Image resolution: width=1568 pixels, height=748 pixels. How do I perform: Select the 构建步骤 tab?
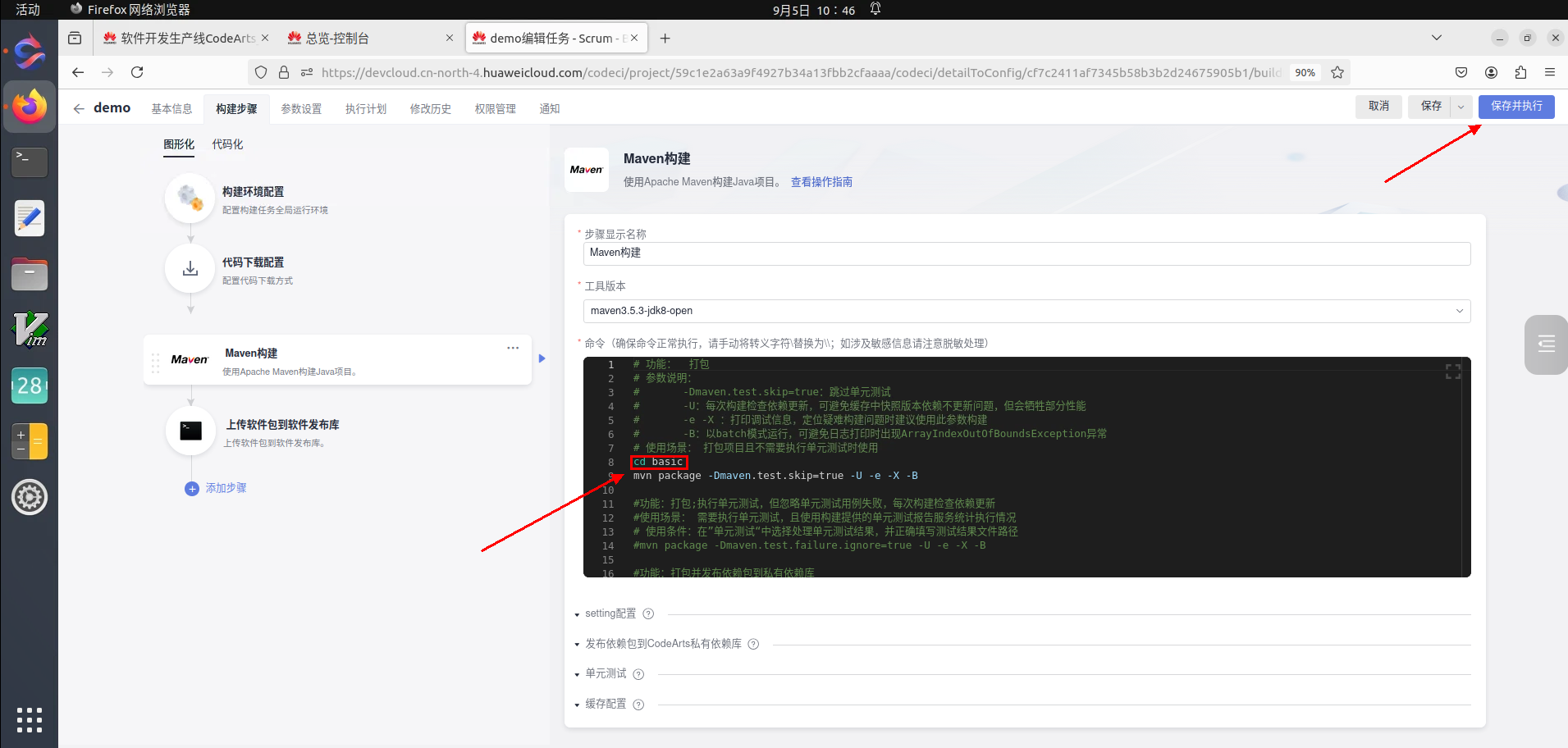[x=236, y=108]
